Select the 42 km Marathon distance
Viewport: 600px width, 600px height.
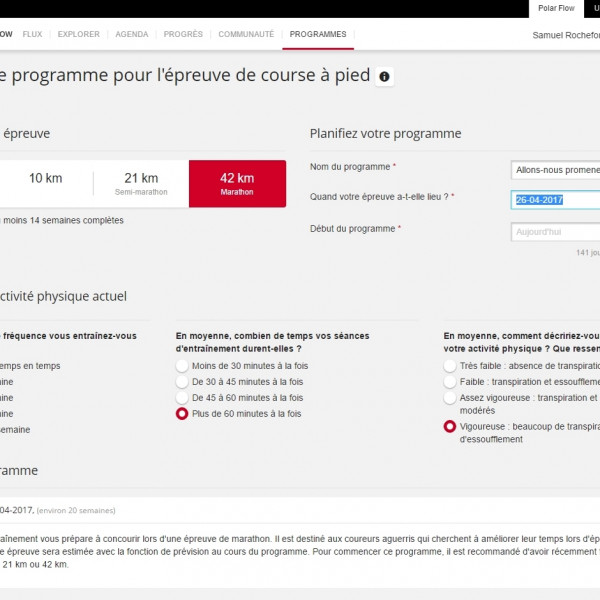[237, 184]
